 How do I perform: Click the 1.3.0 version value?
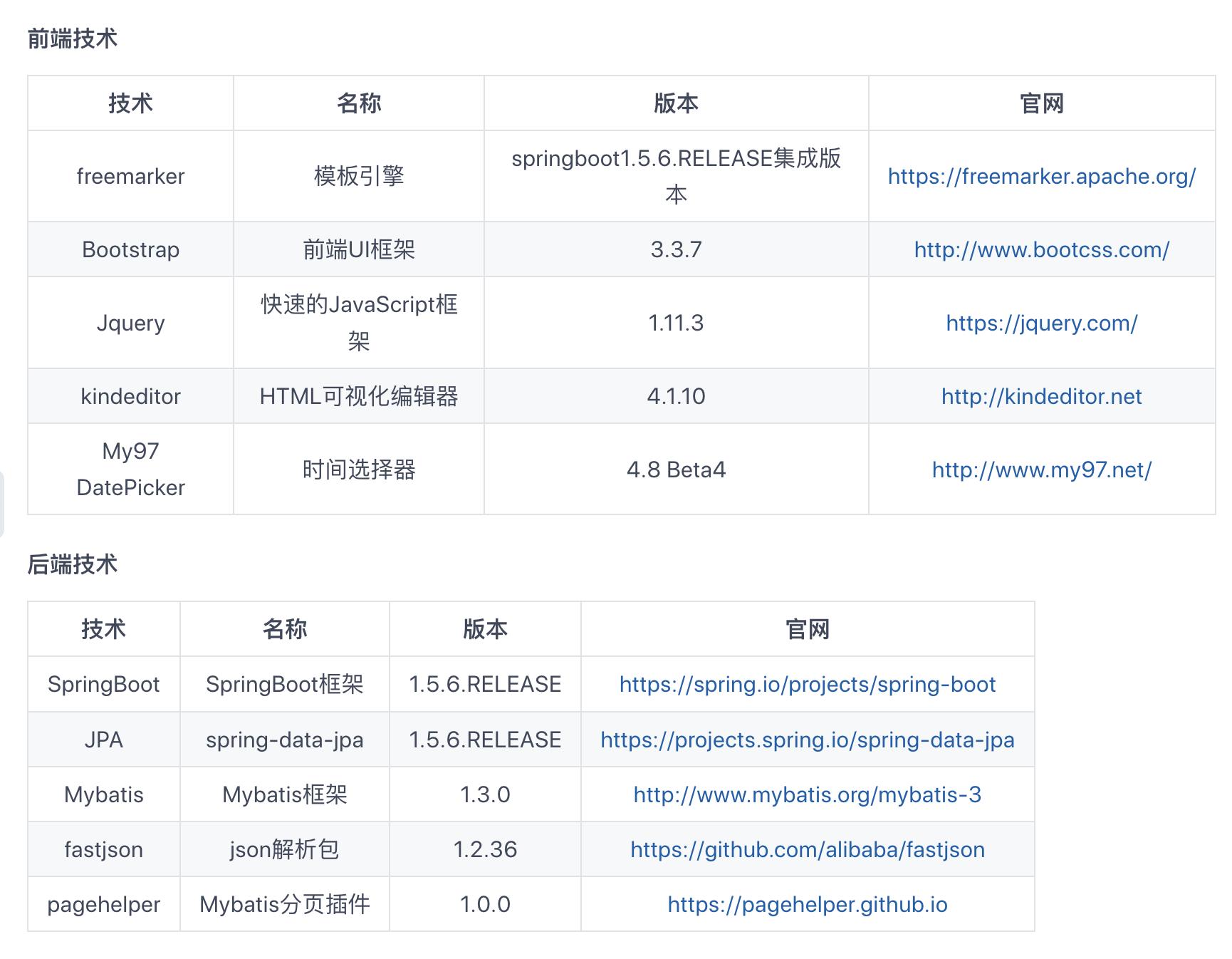point(485,794)
